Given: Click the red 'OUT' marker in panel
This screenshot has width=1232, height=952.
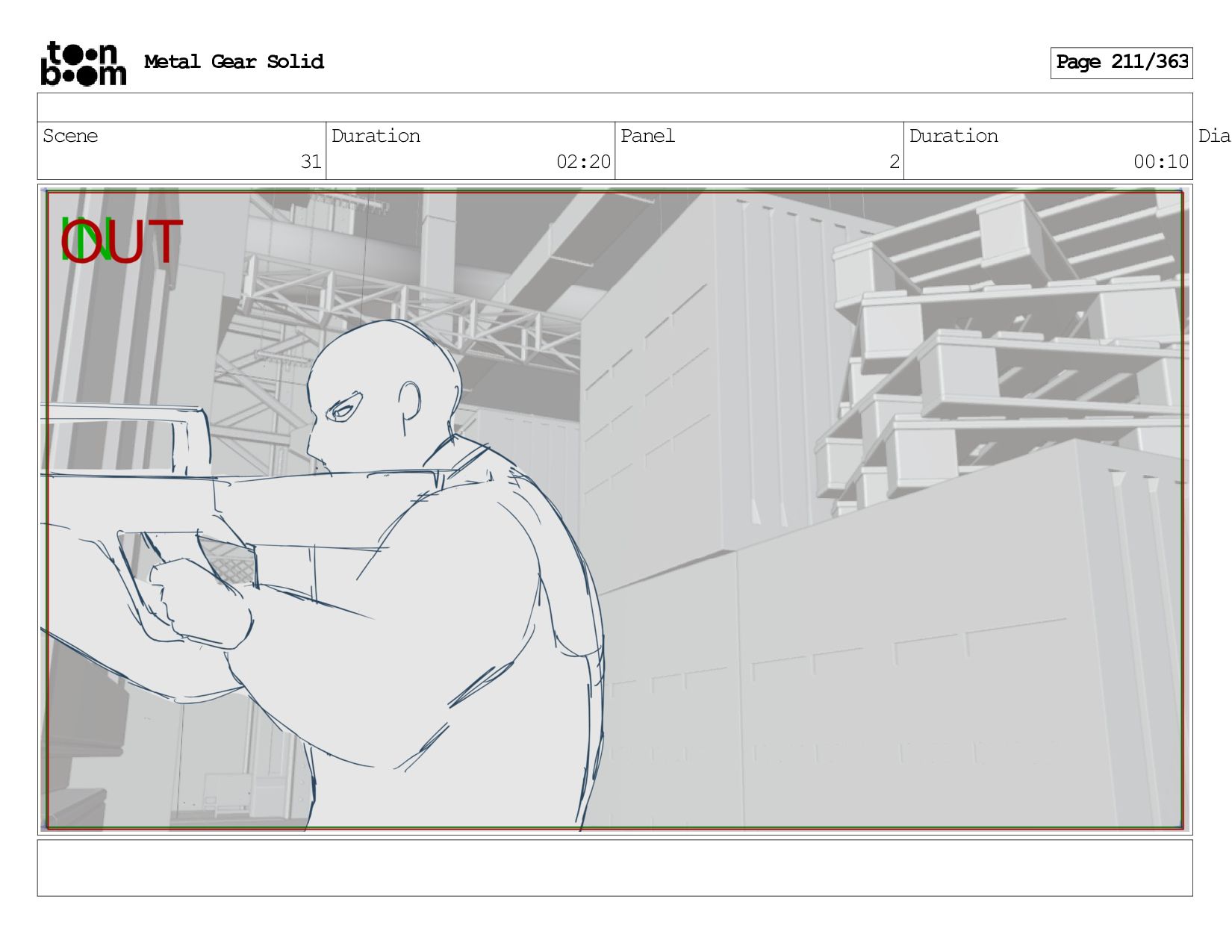Looking at the screenshot, I should click(x=122, y=241).
